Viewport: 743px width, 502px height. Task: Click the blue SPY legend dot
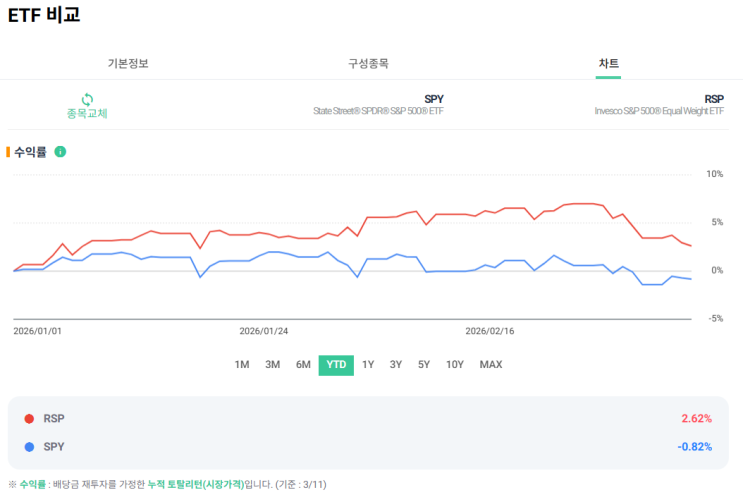pyautogui.click(x=29, y=447)
